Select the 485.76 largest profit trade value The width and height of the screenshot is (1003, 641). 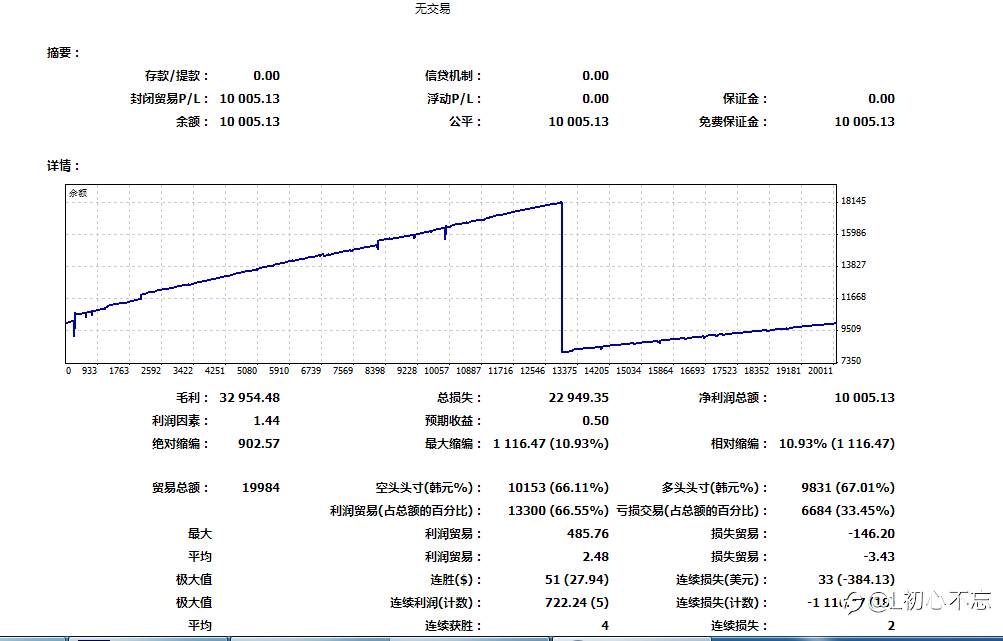click(588, 534)
